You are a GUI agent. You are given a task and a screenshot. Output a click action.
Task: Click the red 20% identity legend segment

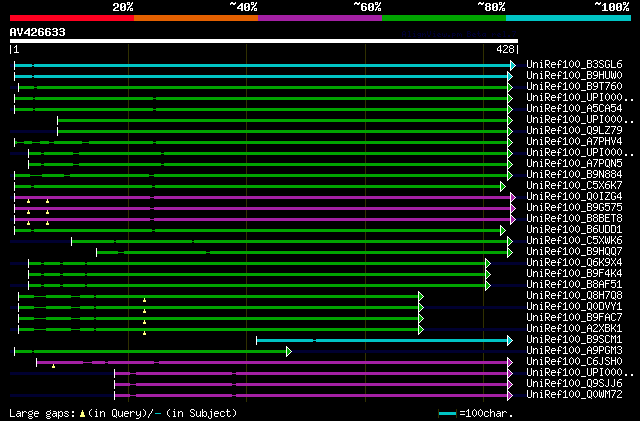tap(72, 18)
